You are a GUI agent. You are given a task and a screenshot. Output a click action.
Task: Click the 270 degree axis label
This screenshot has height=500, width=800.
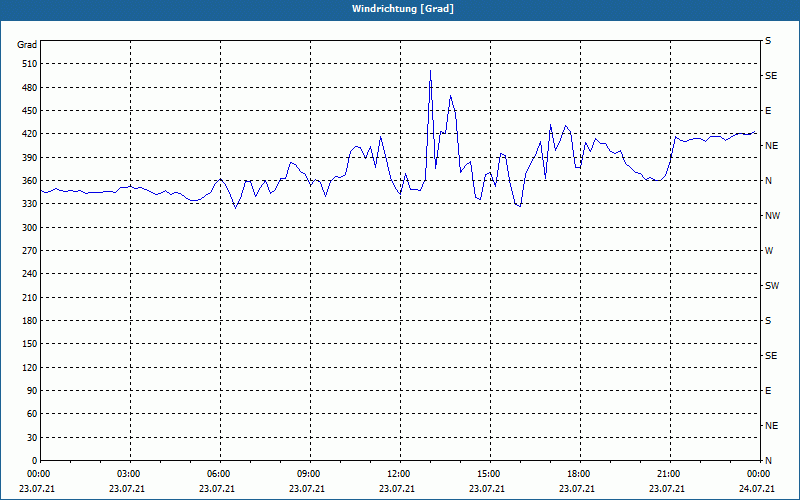pos(30,251)
